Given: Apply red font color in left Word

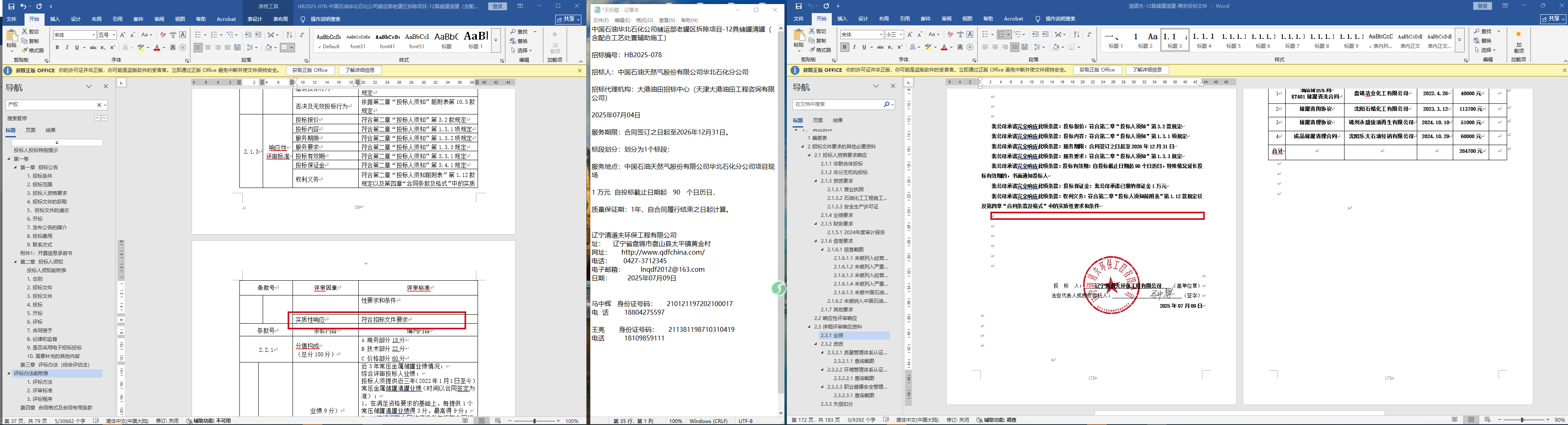Looking at the screenshot, I should click(157, 47).
